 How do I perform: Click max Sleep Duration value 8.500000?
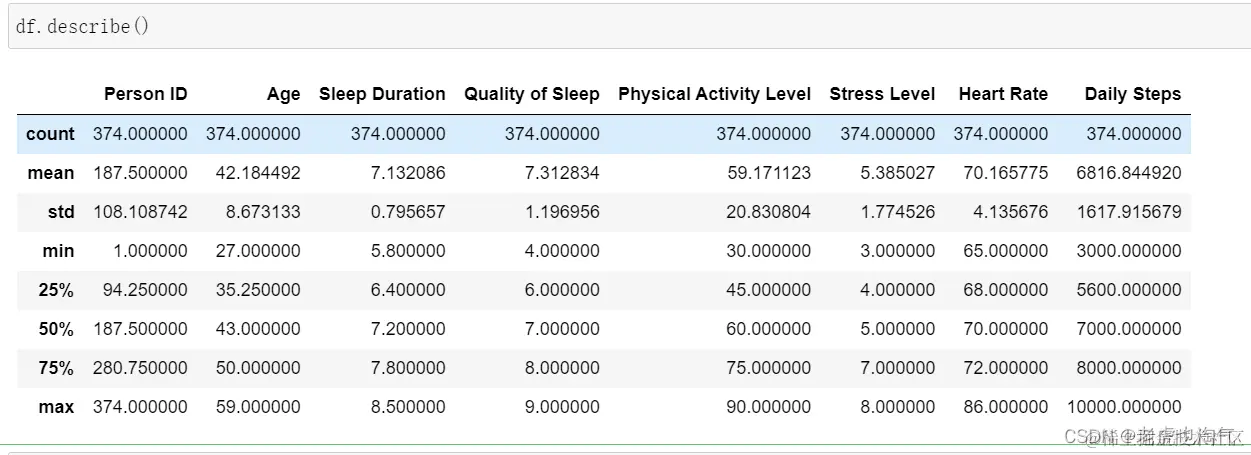pos(408,407)
